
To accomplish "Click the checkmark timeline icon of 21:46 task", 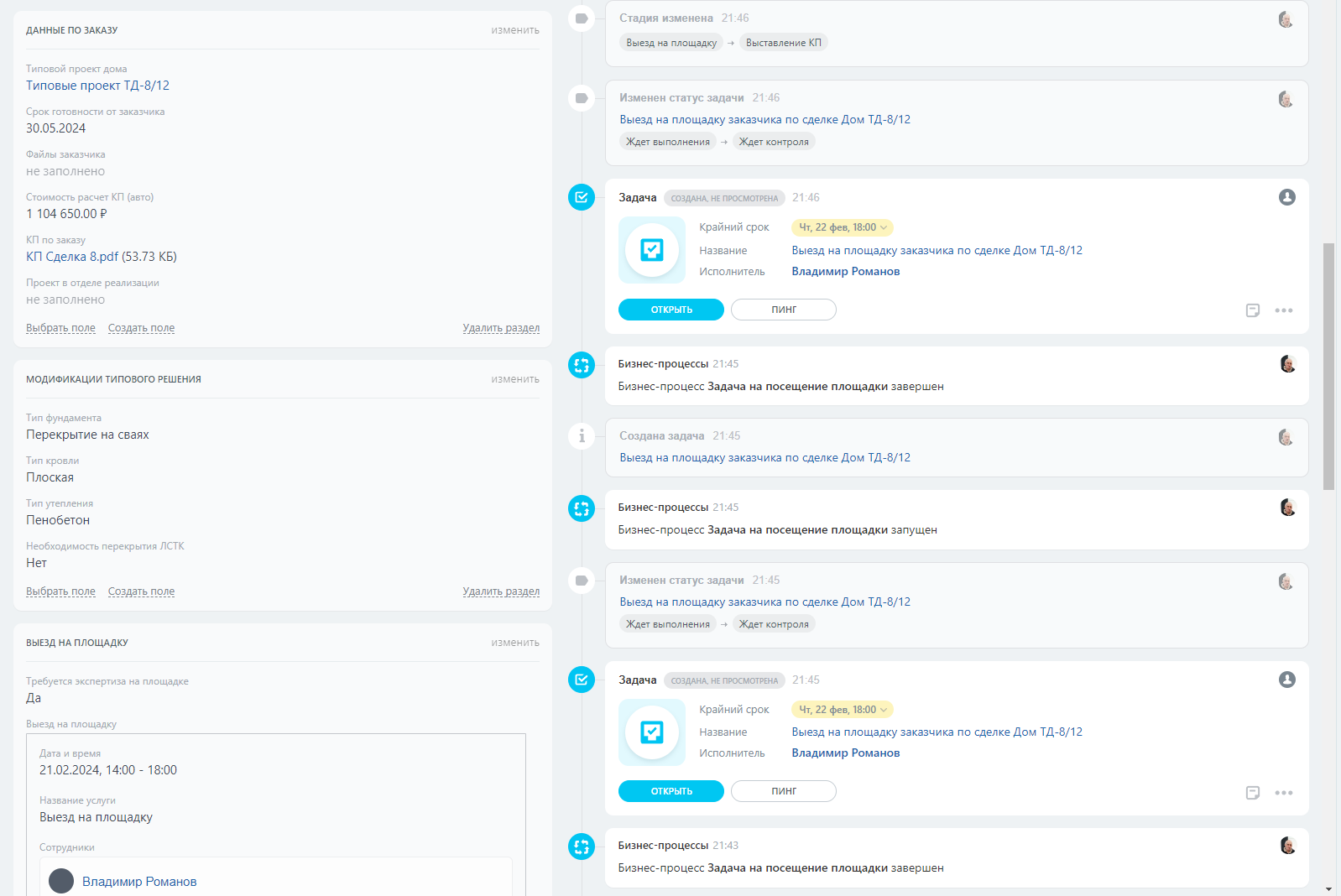I will coord(582,197).
